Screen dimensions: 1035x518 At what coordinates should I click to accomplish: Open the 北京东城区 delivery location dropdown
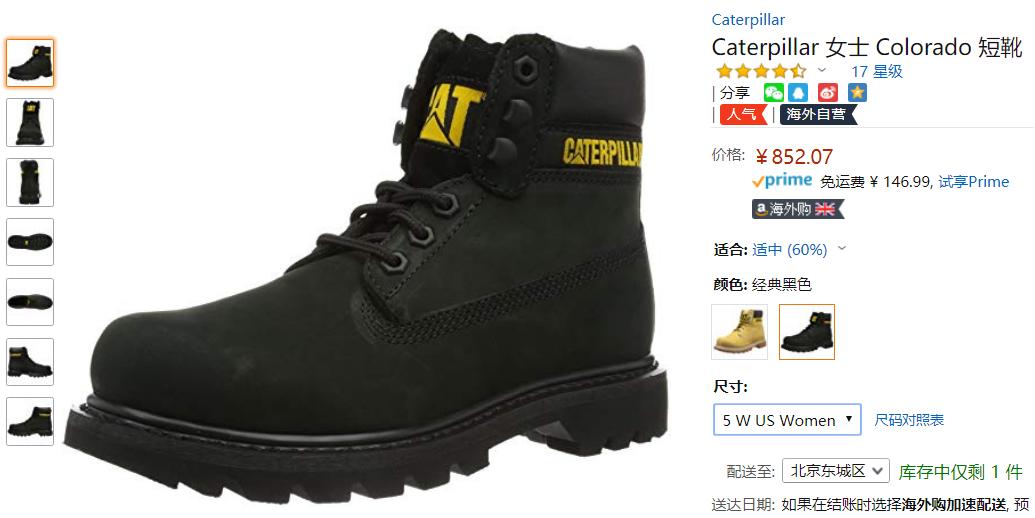836,471
